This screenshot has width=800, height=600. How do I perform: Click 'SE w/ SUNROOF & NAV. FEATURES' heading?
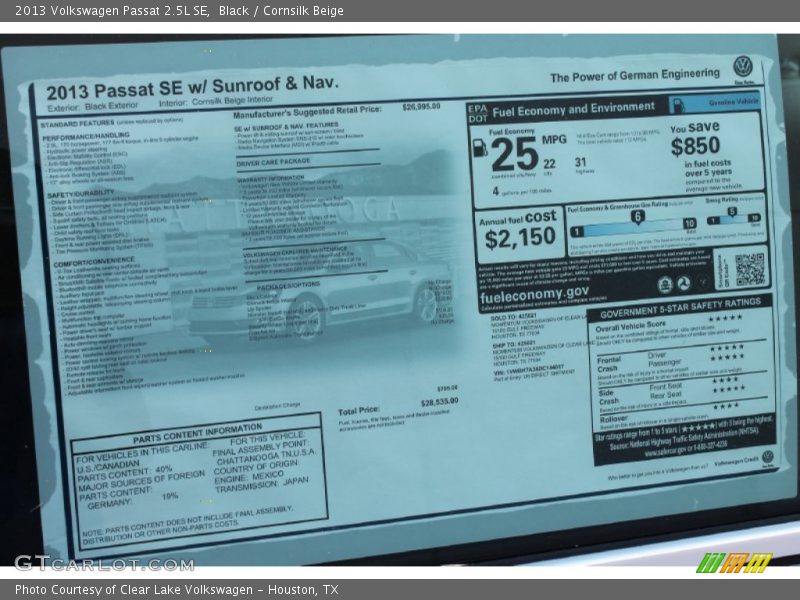pyautogui.click(x=286, y=127)
